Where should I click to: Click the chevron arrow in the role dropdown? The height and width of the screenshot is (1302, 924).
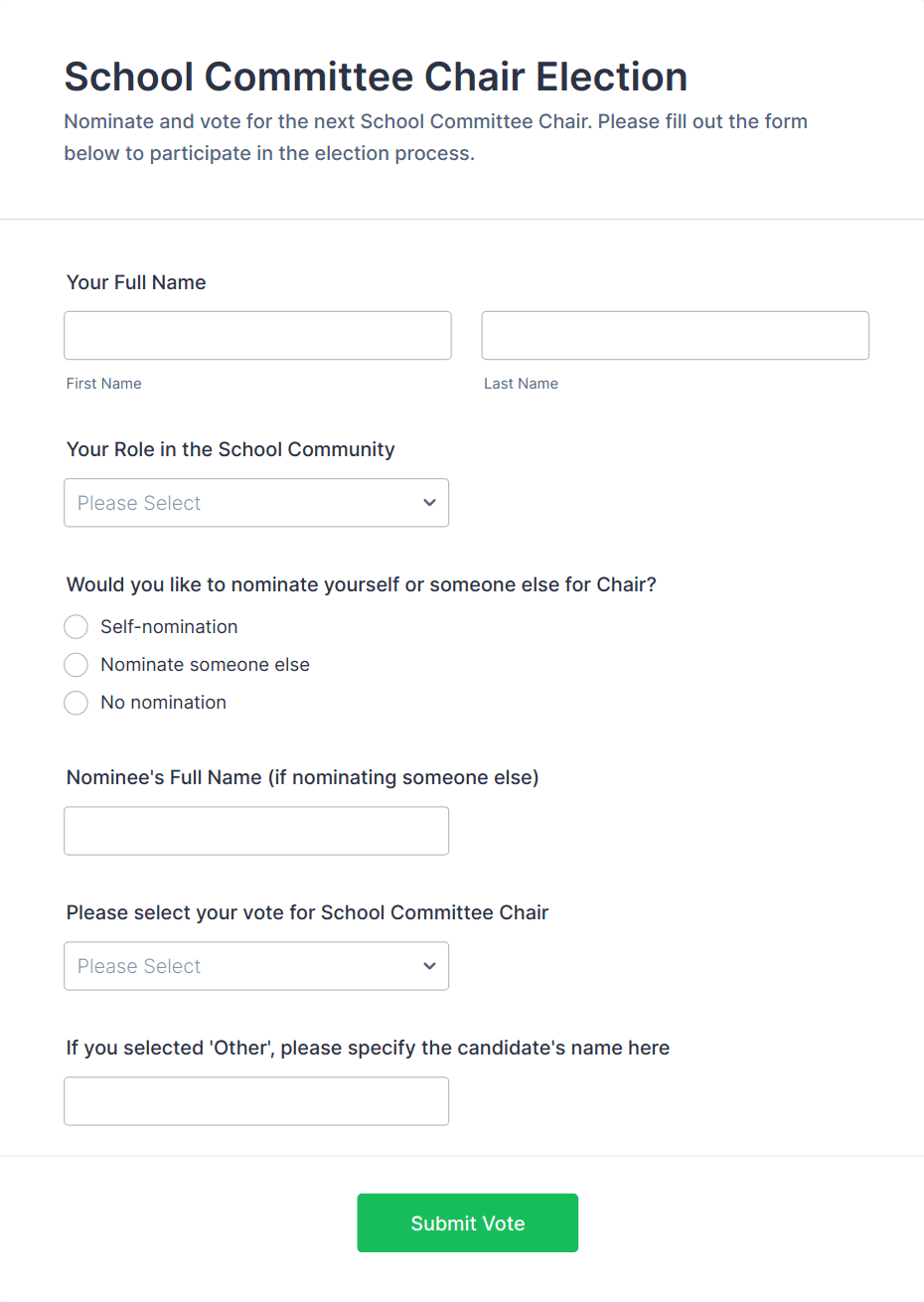(x=429, y=503)
